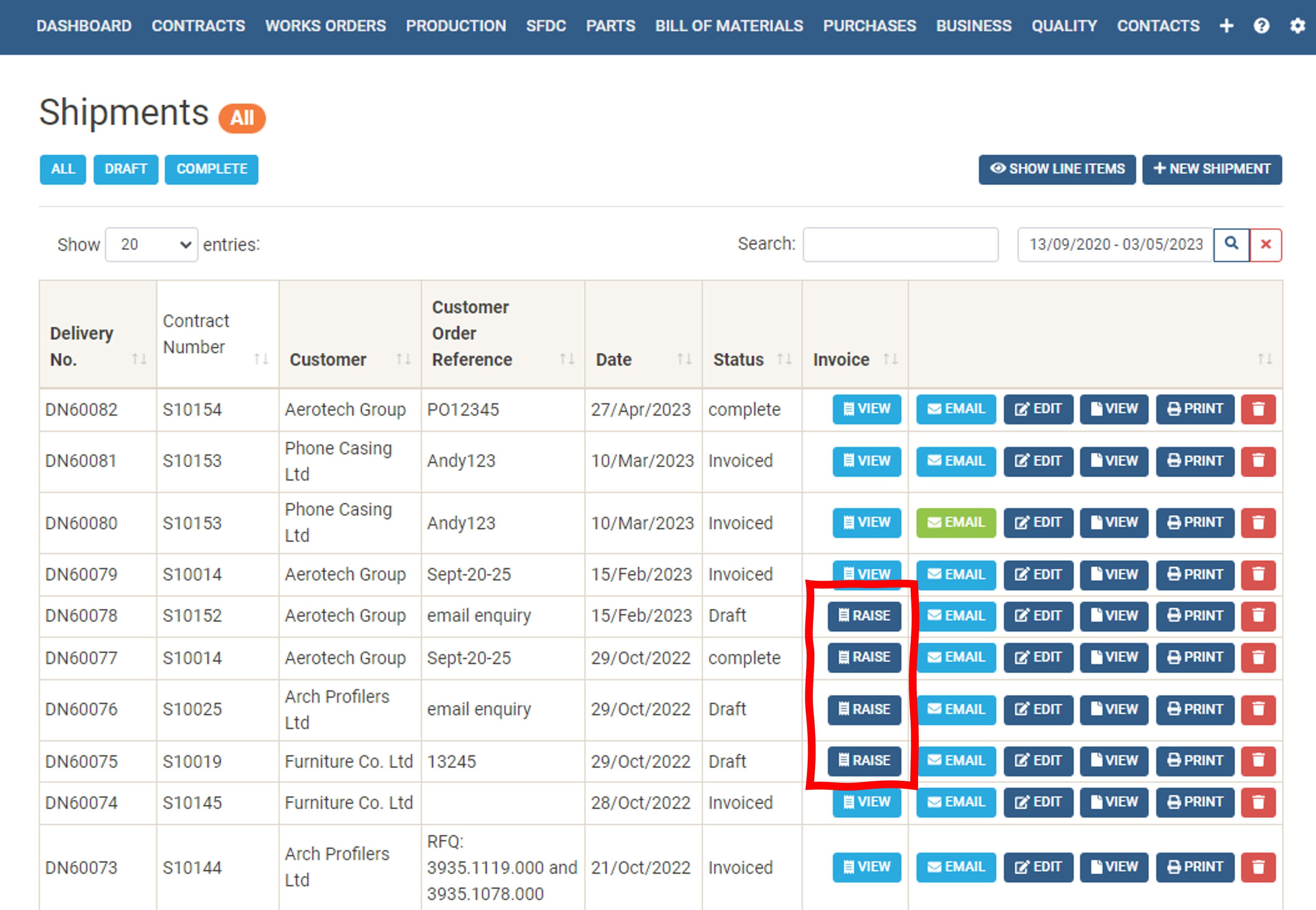1316x910 pixels.
Task: View the invoice for DN60074
Action: 867,802
